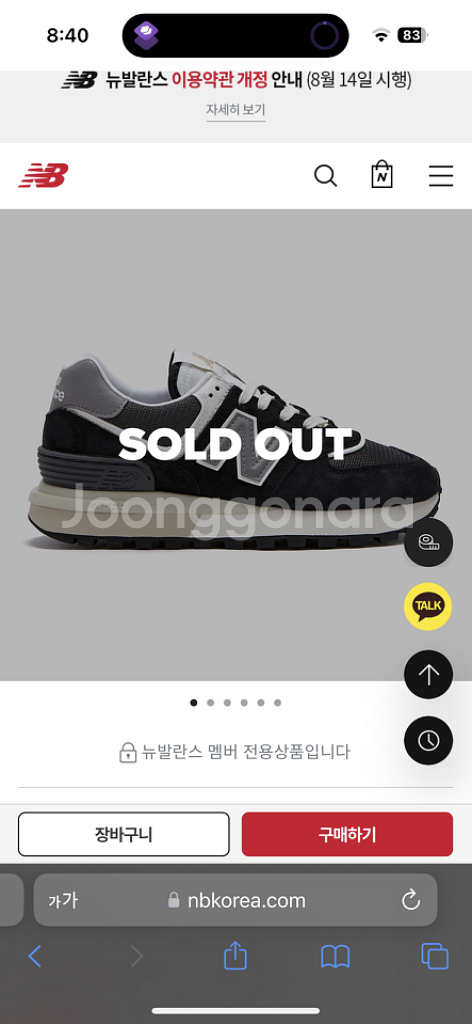Open Safari bookmarks book icon

click(x=336, y=958)
